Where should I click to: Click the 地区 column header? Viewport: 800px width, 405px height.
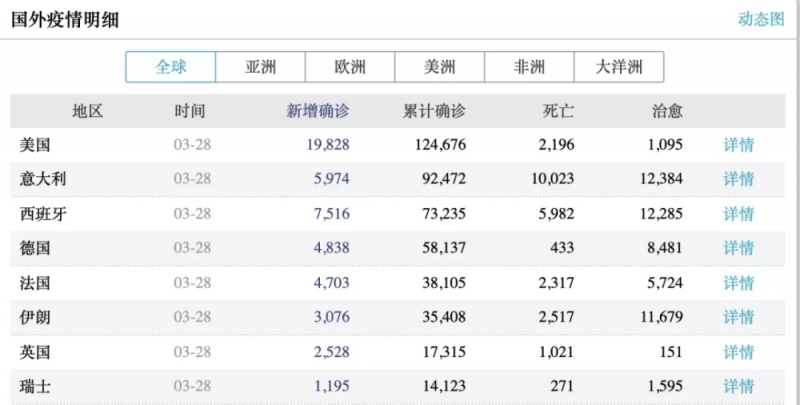pos(88,111)
